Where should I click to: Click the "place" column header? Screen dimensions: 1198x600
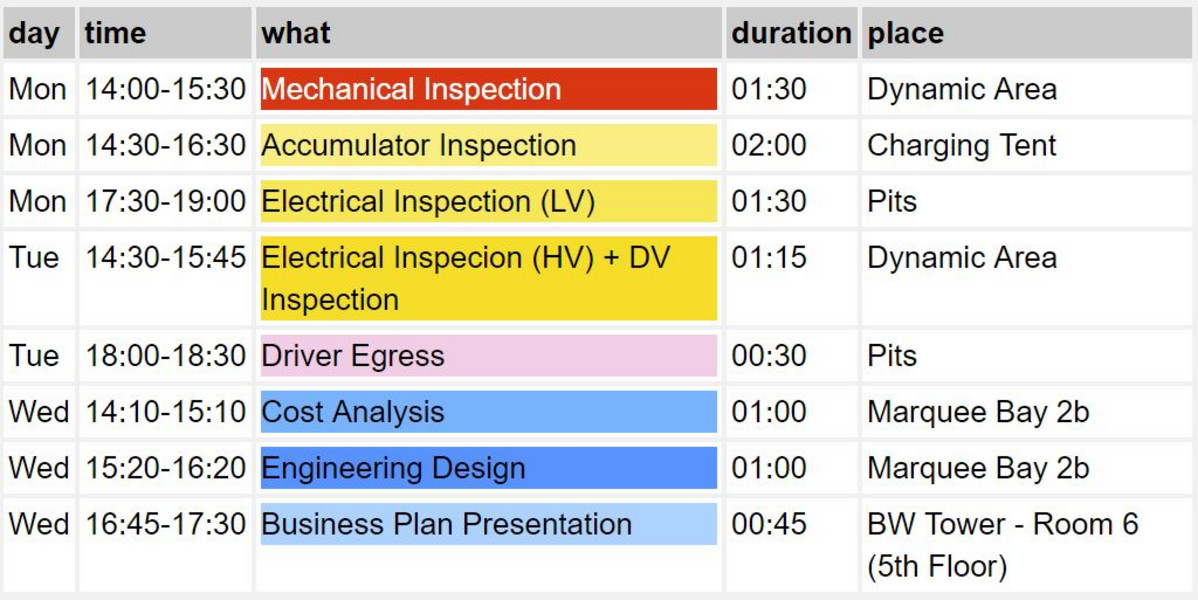905,33
